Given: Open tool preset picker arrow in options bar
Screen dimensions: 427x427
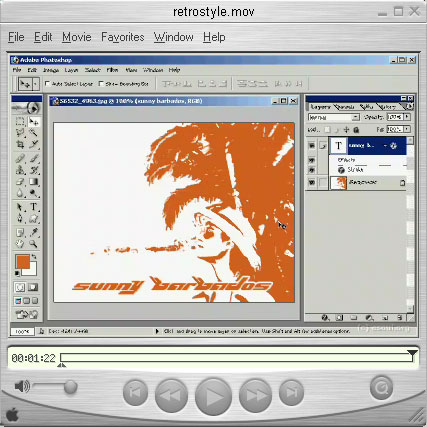Looking at the screenshot, I should click(x=36, y=84).
